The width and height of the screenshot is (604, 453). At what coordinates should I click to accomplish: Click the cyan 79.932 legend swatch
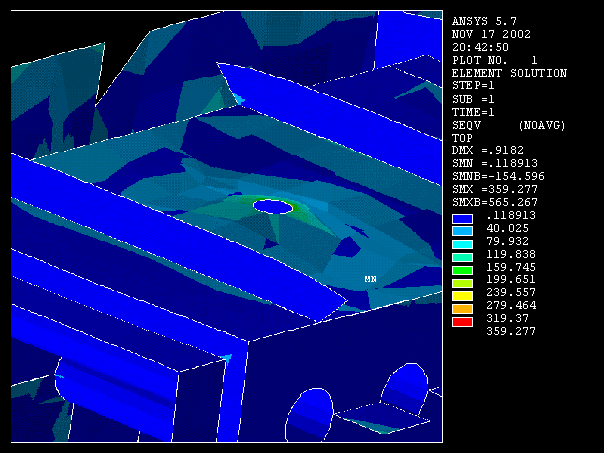point(462,242)
